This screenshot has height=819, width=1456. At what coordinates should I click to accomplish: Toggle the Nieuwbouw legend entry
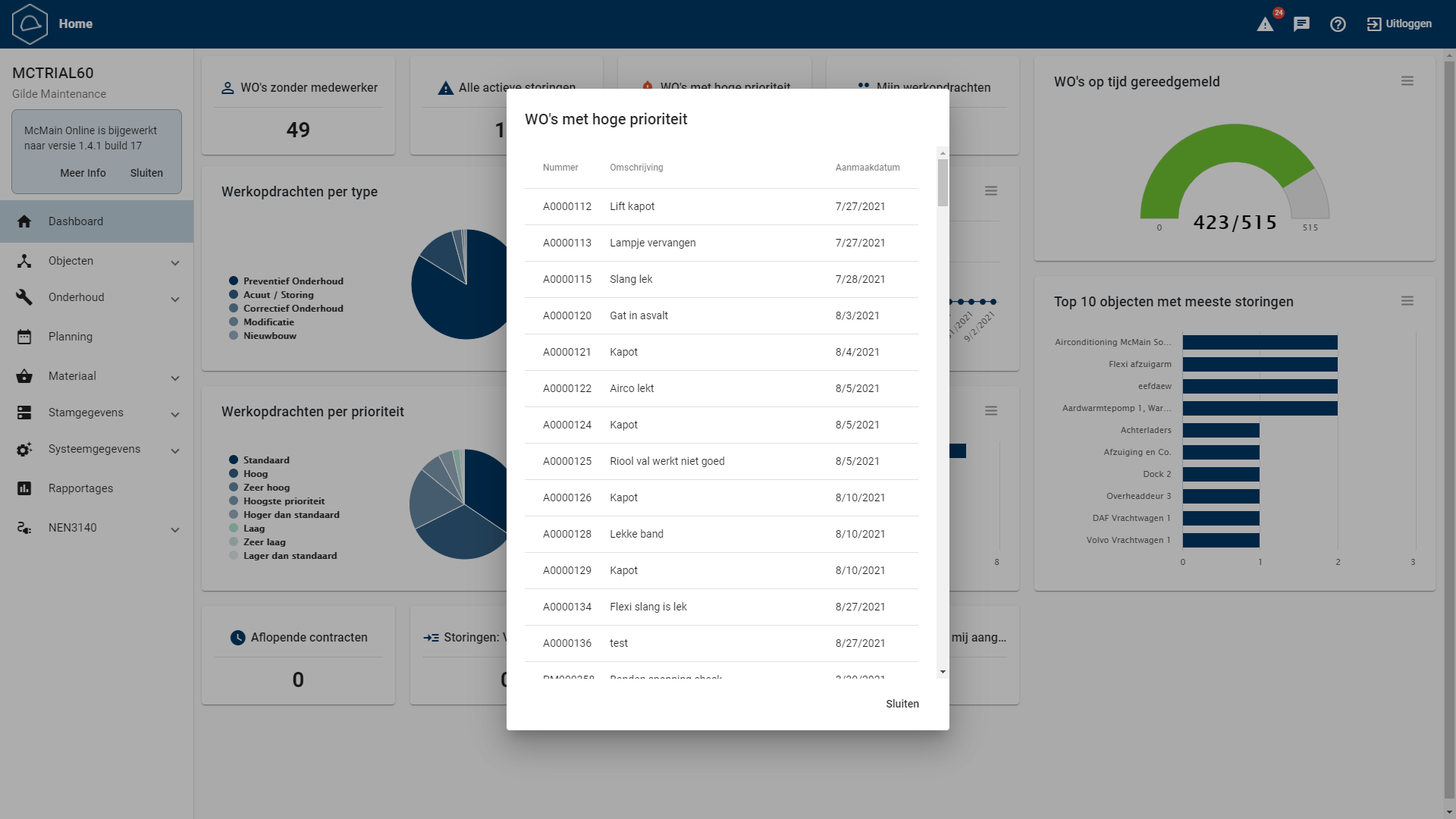[x=269, y=336]
